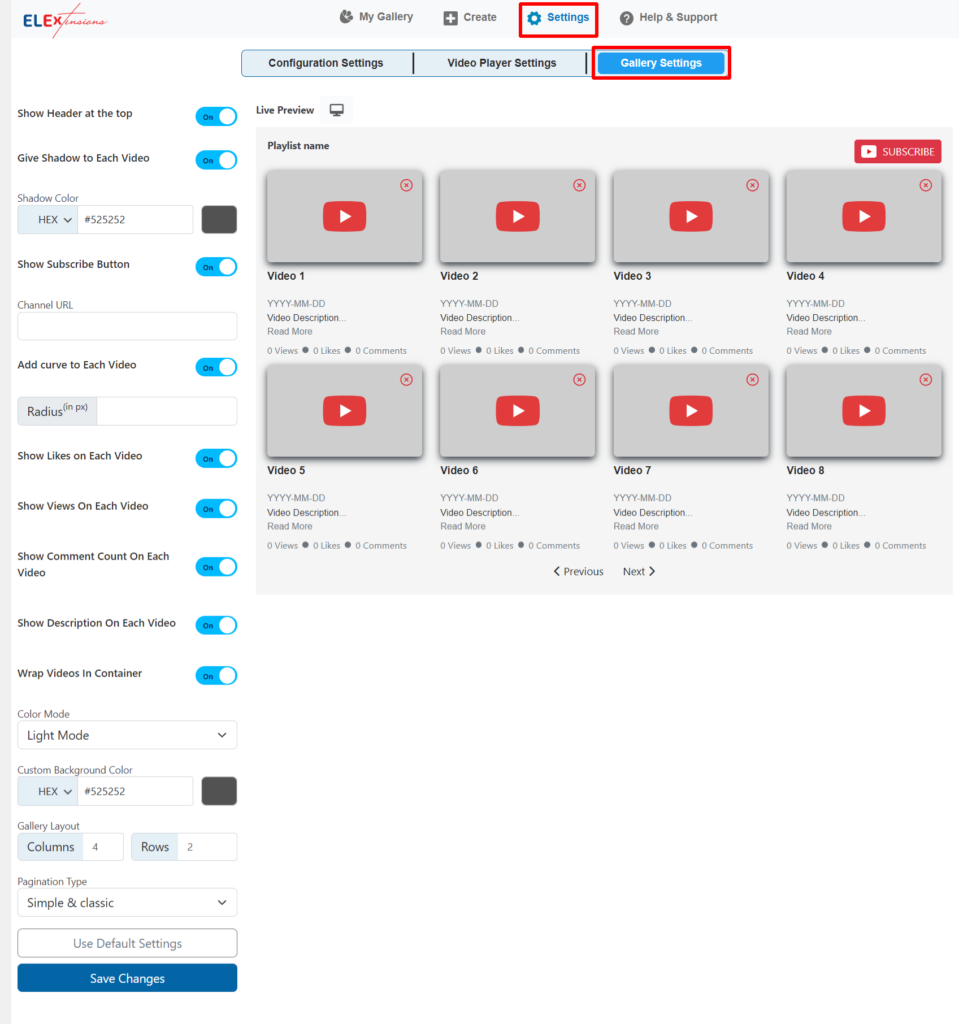This screenshot has height=1024, width=959.
Task: Play Video 3 using its YouTube play icon
Action: 691,217
